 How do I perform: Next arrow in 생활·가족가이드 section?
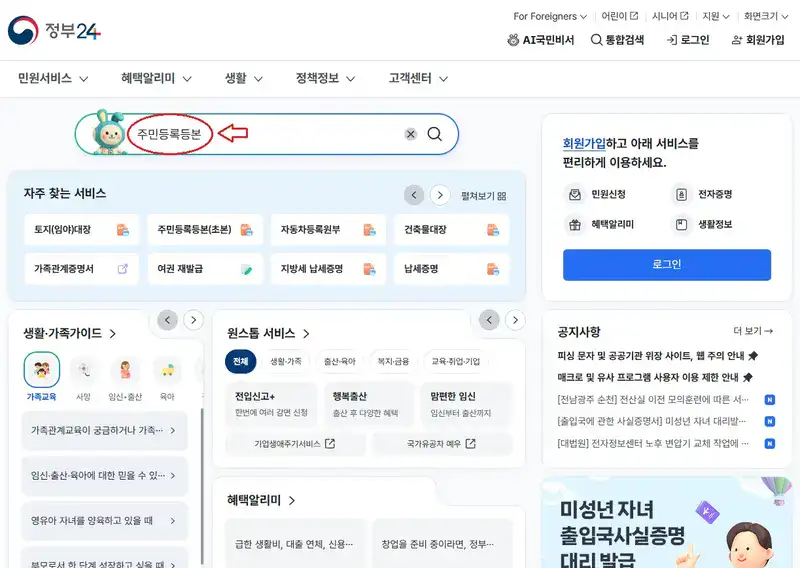(193, 320)
